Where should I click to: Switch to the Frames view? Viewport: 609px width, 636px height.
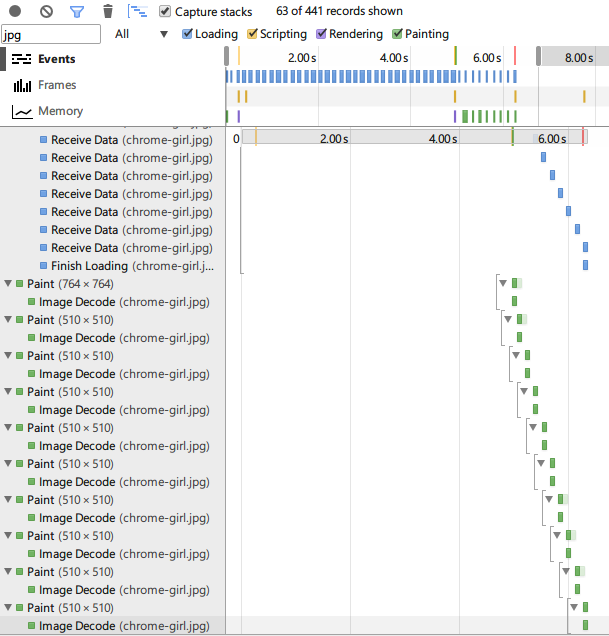tap(56, 85)
